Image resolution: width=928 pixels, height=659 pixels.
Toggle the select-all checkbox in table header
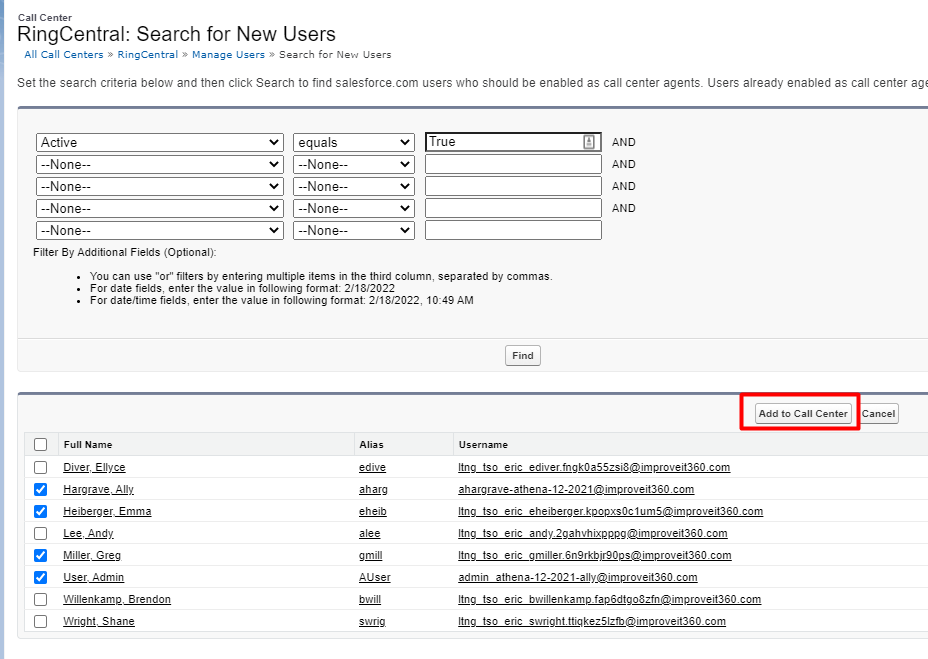[40, 445]
